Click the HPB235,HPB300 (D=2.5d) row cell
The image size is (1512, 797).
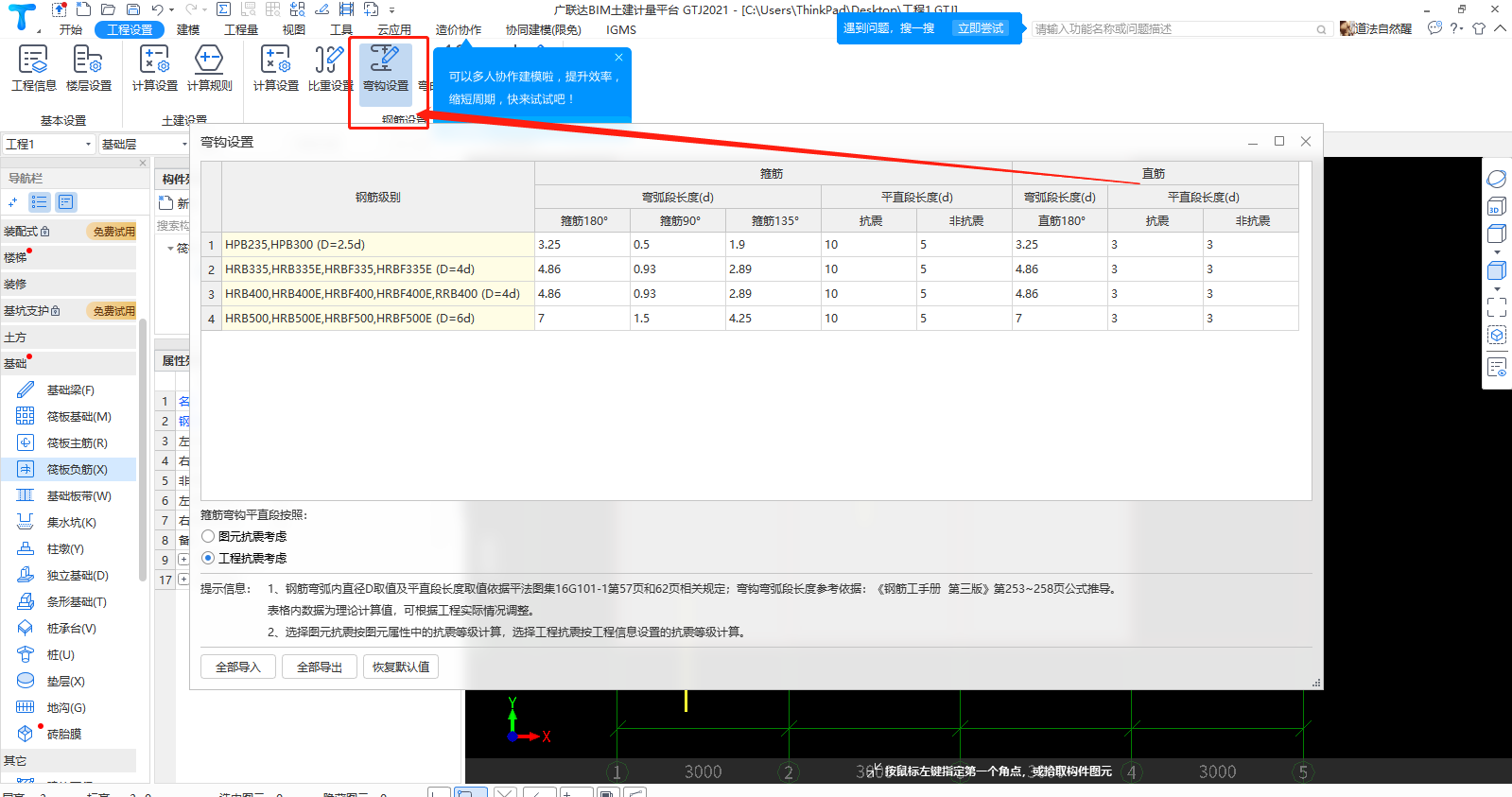pos(378,244)
